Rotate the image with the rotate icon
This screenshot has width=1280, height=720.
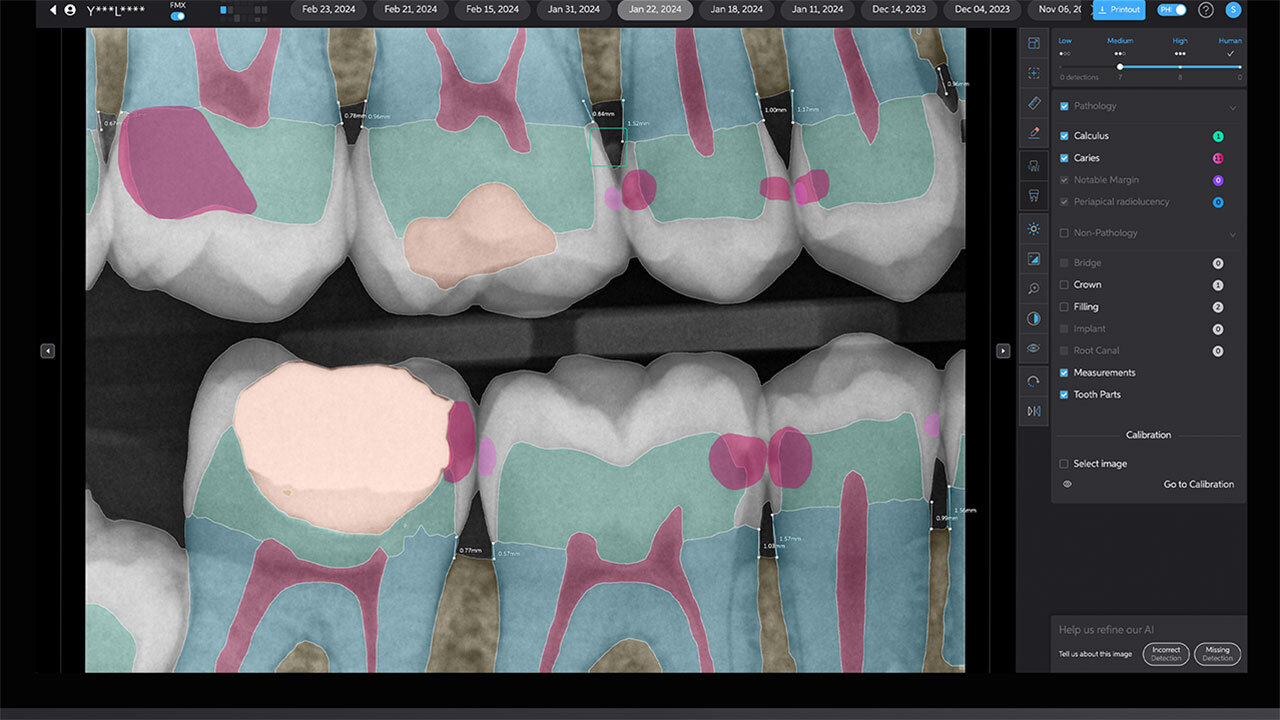tap(1034, 382)
